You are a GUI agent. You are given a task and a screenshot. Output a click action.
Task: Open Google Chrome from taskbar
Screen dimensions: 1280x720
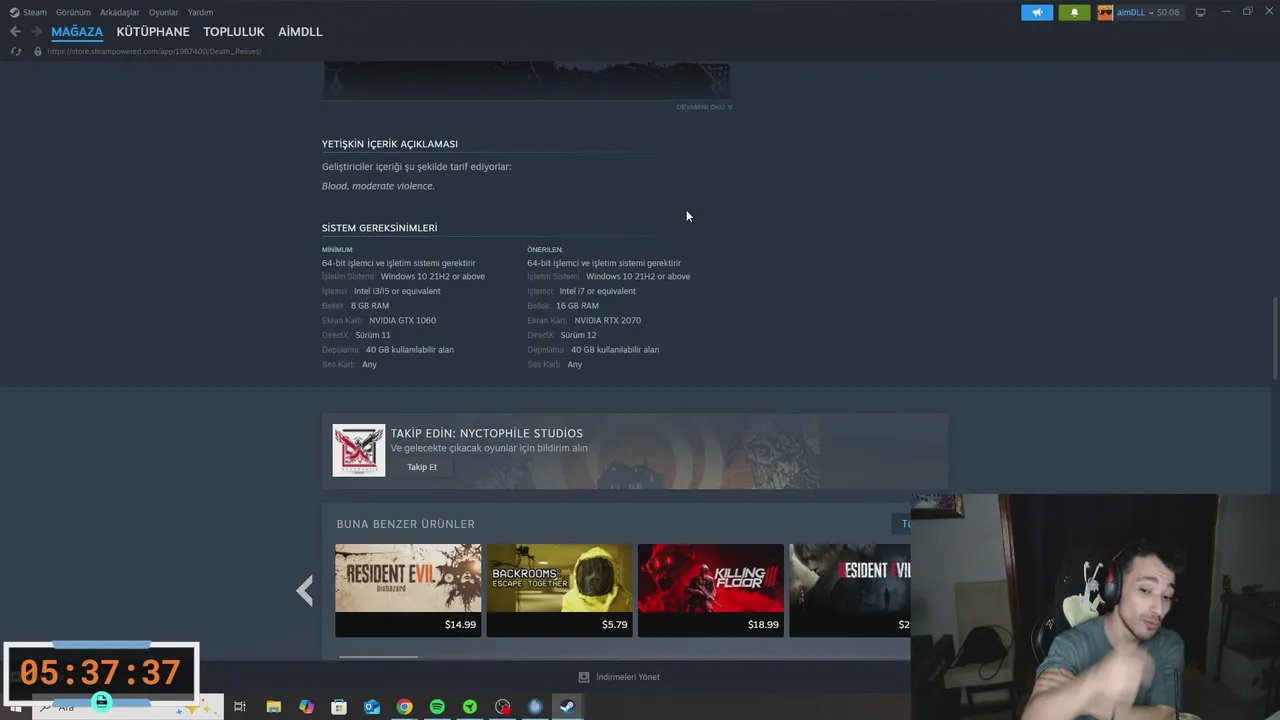(404, 707)
